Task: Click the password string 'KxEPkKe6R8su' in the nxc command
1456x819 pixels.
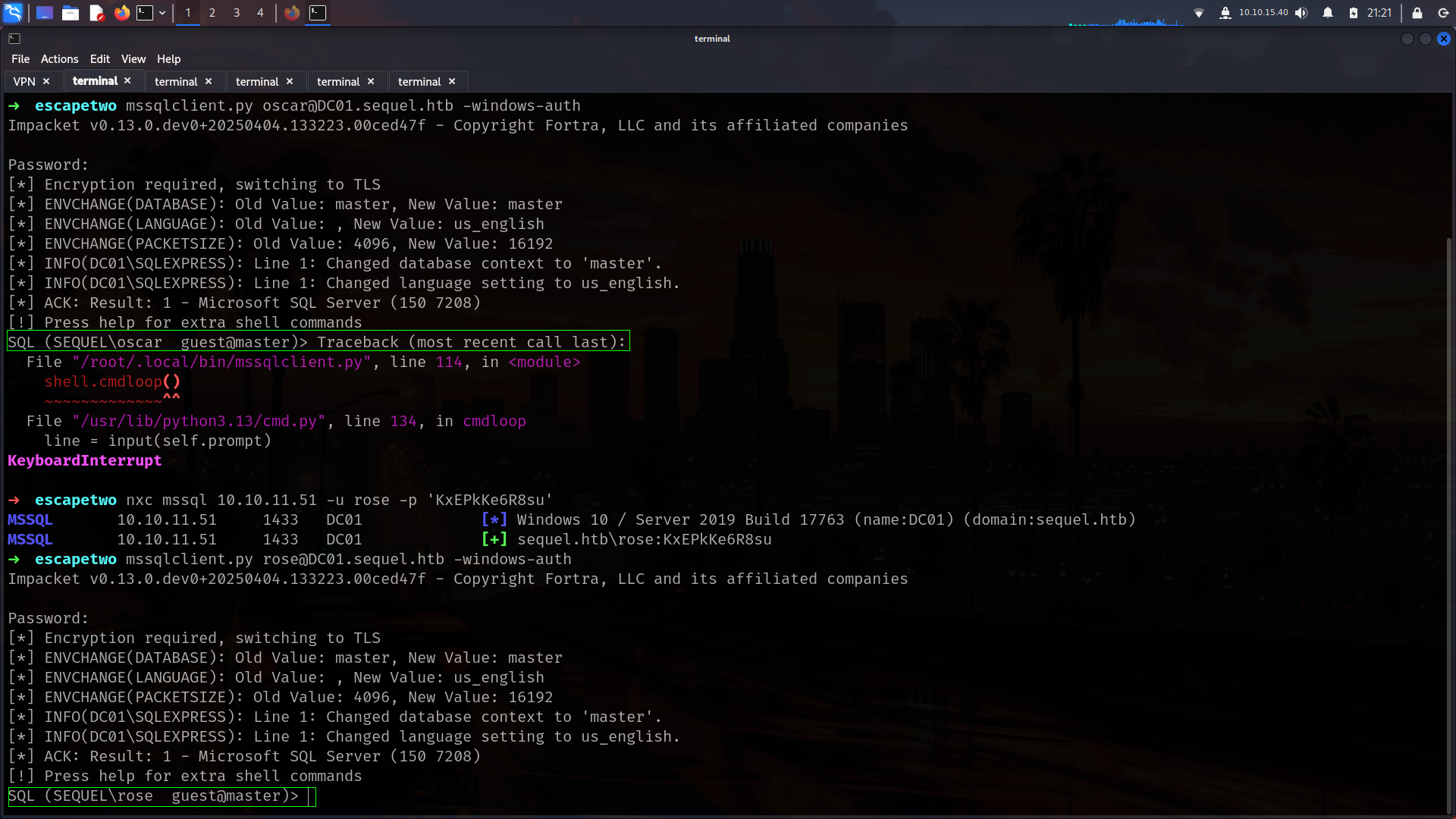Action: click(490, 500)
